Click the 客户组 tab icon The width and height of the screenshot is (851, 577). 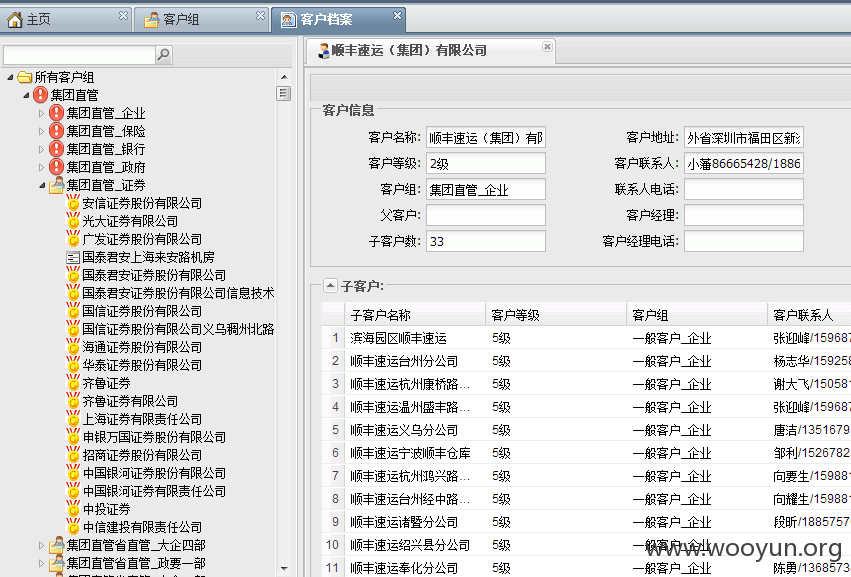pos(151,20)
